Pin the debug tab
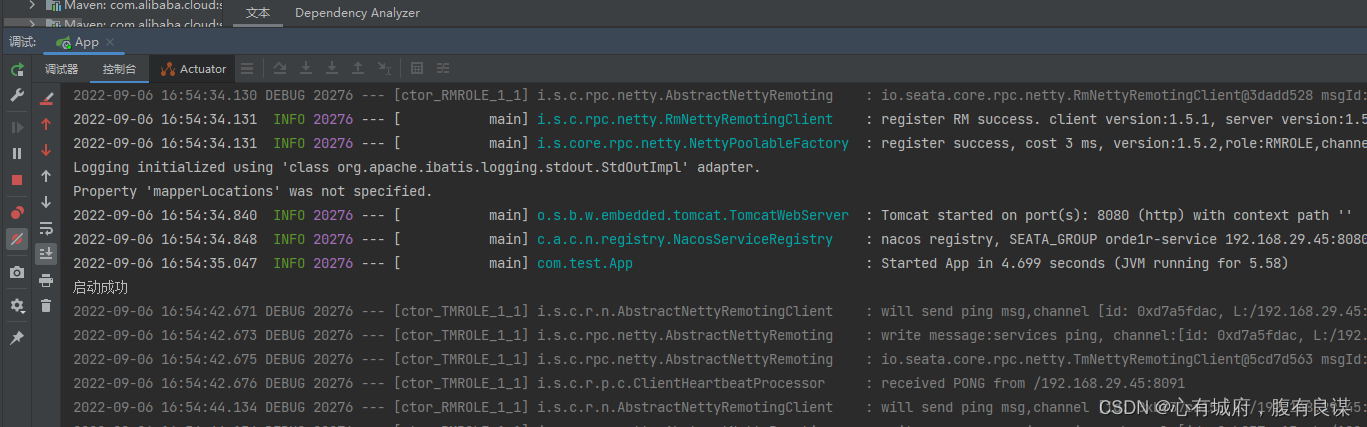The height and width of the screenshot is (427, 1367). (x=17, y=339)
